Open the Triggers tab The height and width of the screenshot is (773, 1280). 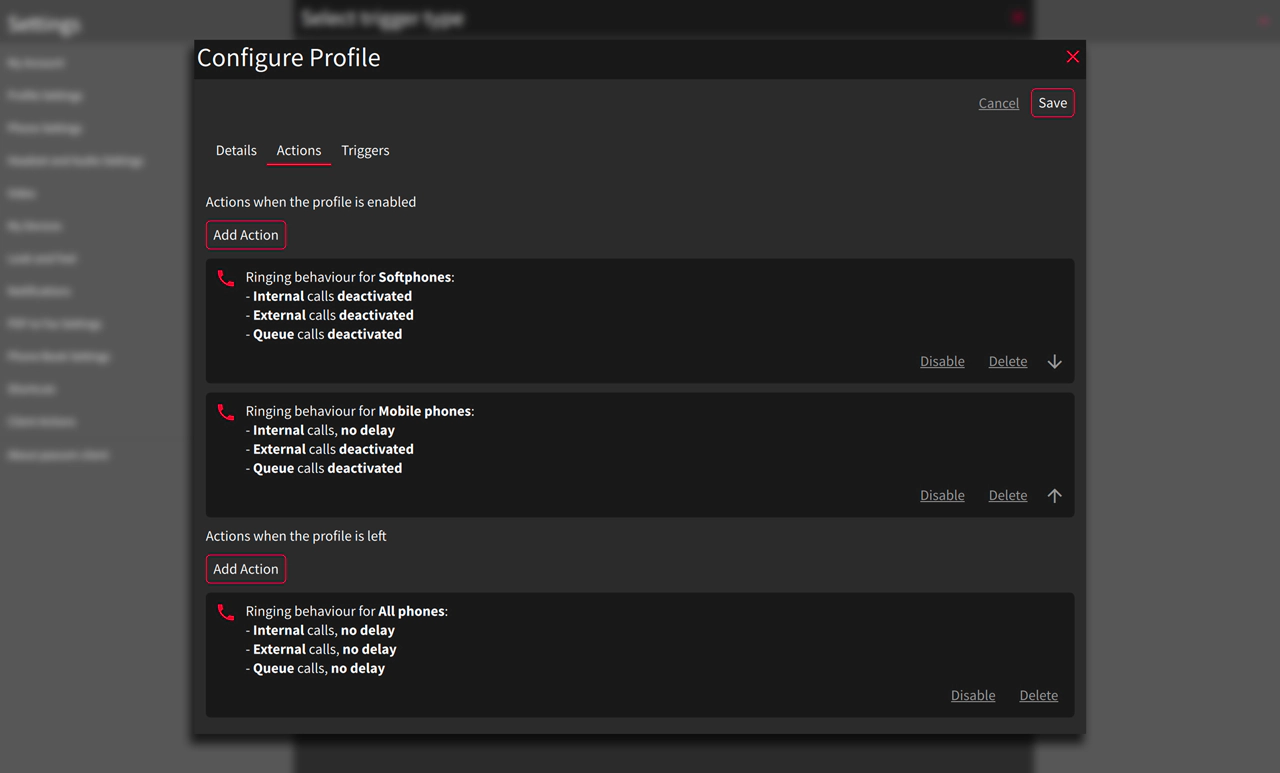point(365,150)
